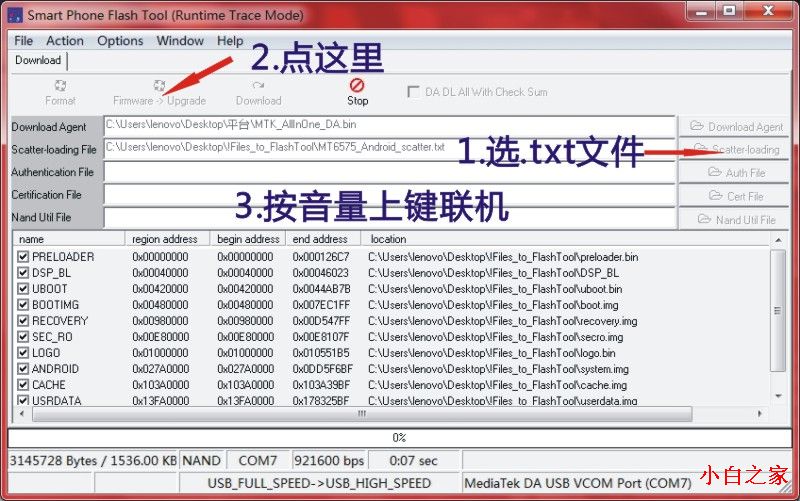Screen dimensions: 800x501
Task: Click the Cert File folder icon button
Action: (x=716, y=196)
